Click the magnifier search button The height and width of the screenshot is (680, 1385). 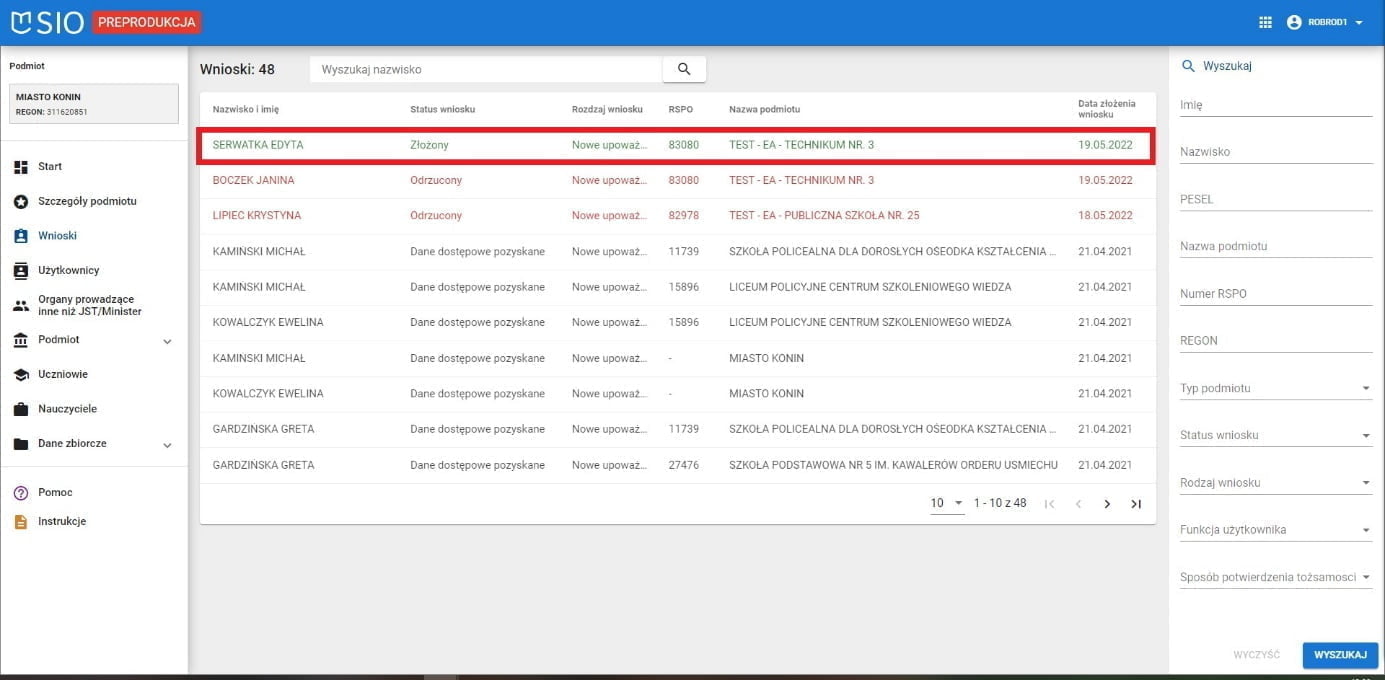pos(684,69)
